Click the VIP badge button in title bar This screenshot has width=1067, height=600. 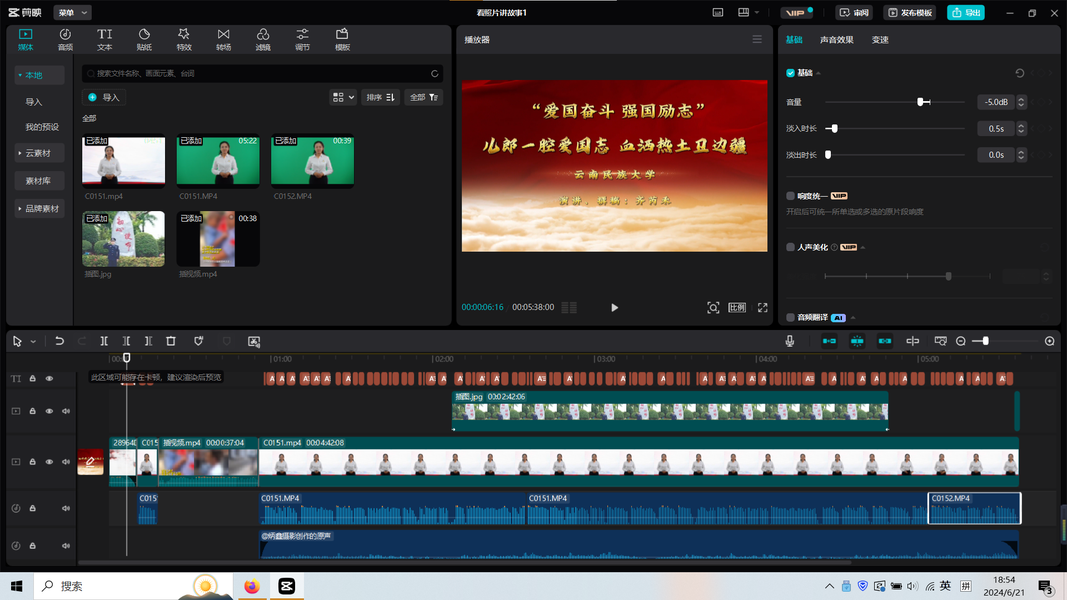point(796,12)
